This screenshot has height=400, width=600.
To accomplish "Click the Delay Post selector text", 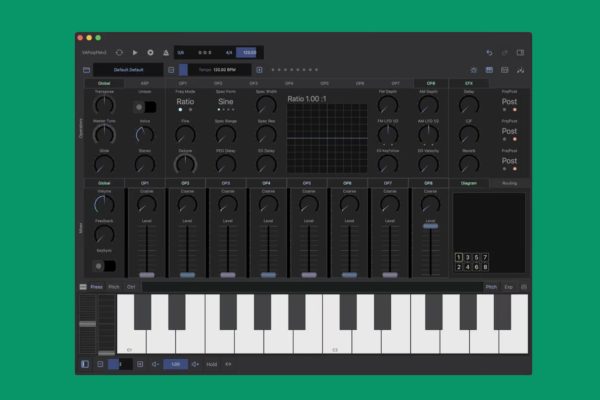I will click(509, 101).
